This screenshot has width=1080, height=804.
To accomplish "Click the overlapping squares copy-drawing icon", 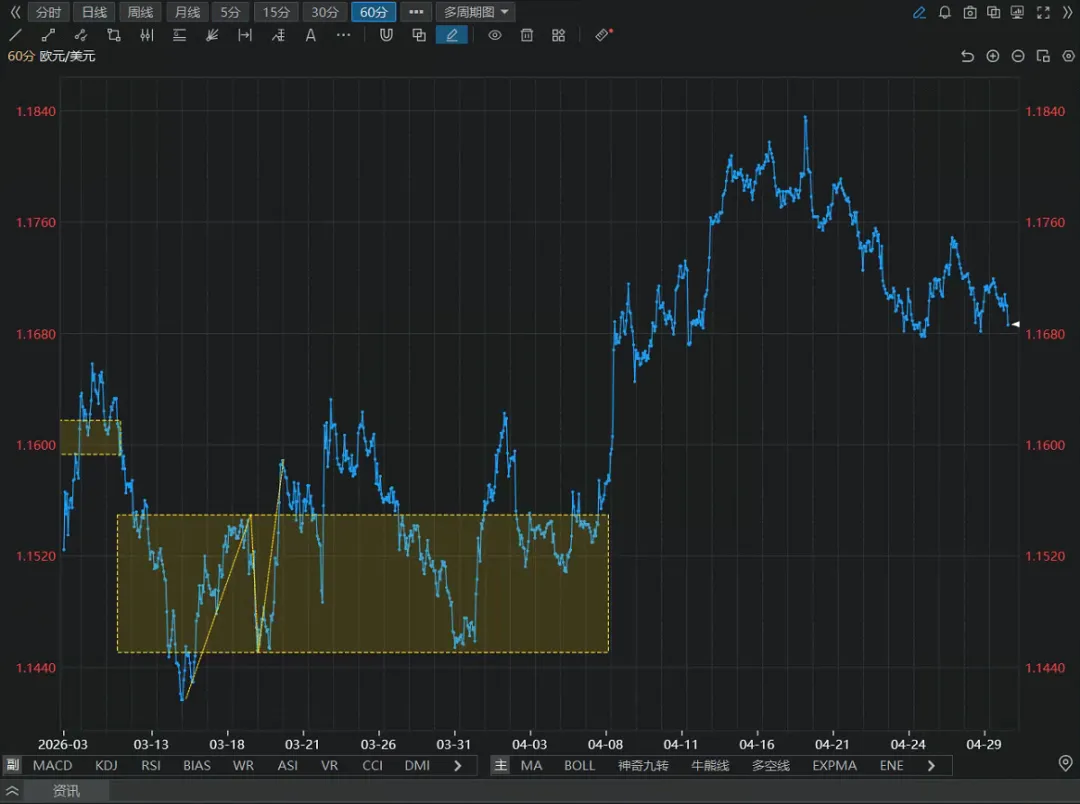I will click(x=419, y=35).
